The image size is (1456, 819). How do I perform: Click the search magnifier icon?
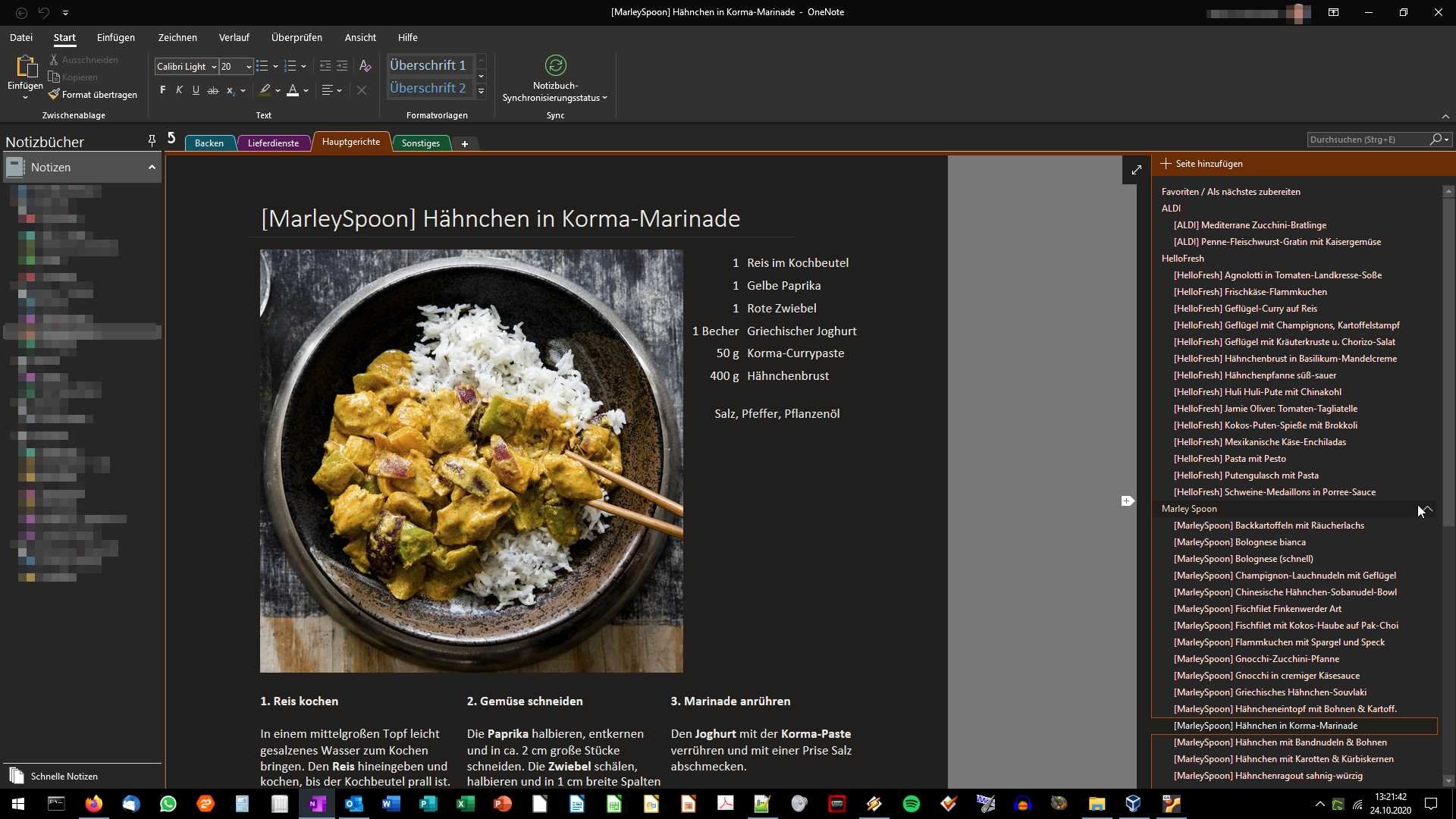[1436, 140]
